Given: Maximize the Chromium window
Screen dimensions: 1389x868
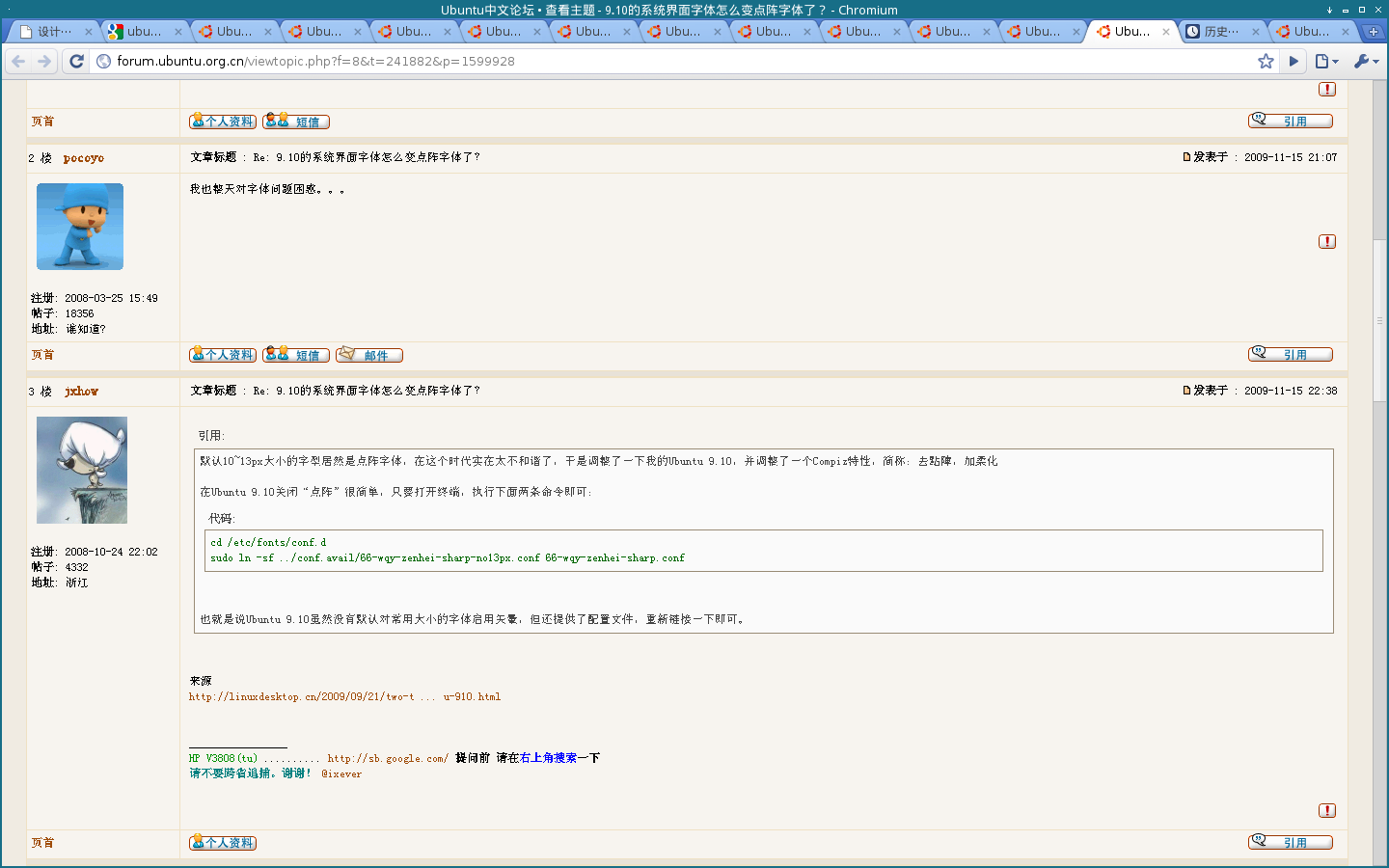Looking at the screenshot, I should (x=1361, y=10).
